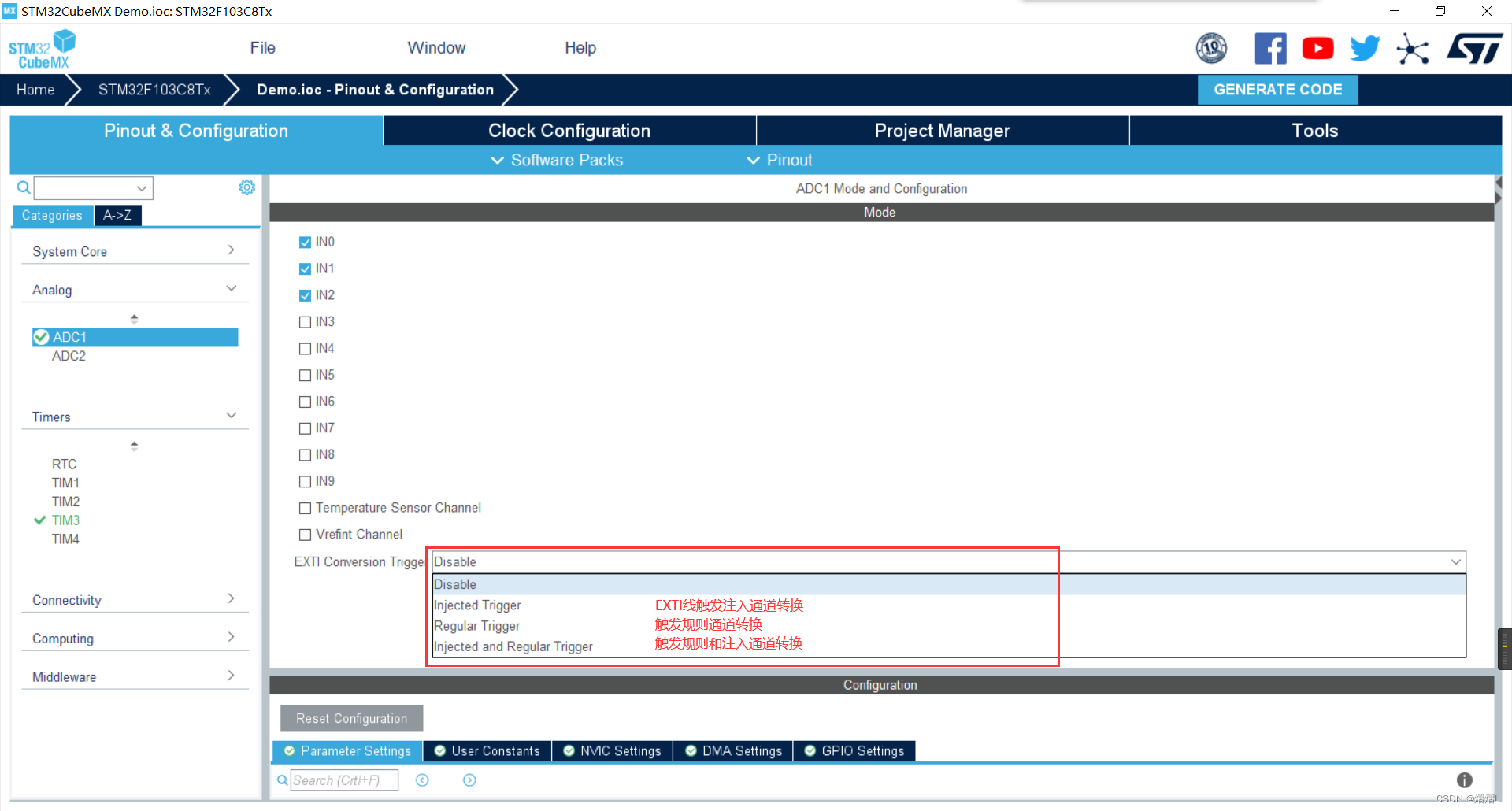Go to next parameter search result
Viewport: 1512px width, 811px height.
(469, 780)
